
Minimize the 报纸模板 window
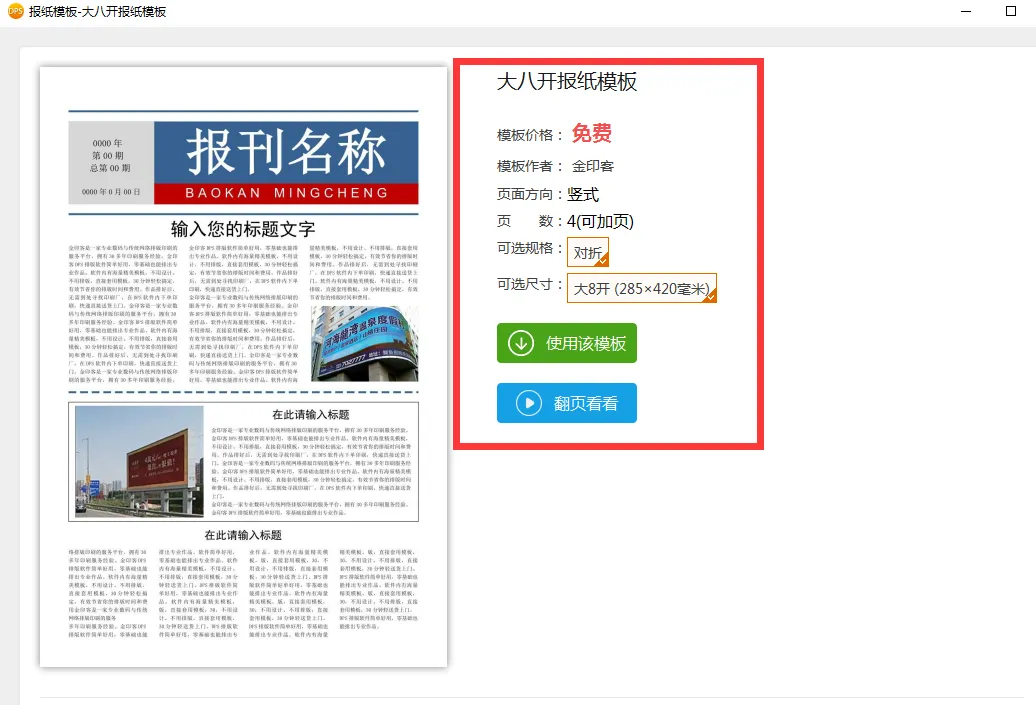pyautogui.click(x=965, y=11)
